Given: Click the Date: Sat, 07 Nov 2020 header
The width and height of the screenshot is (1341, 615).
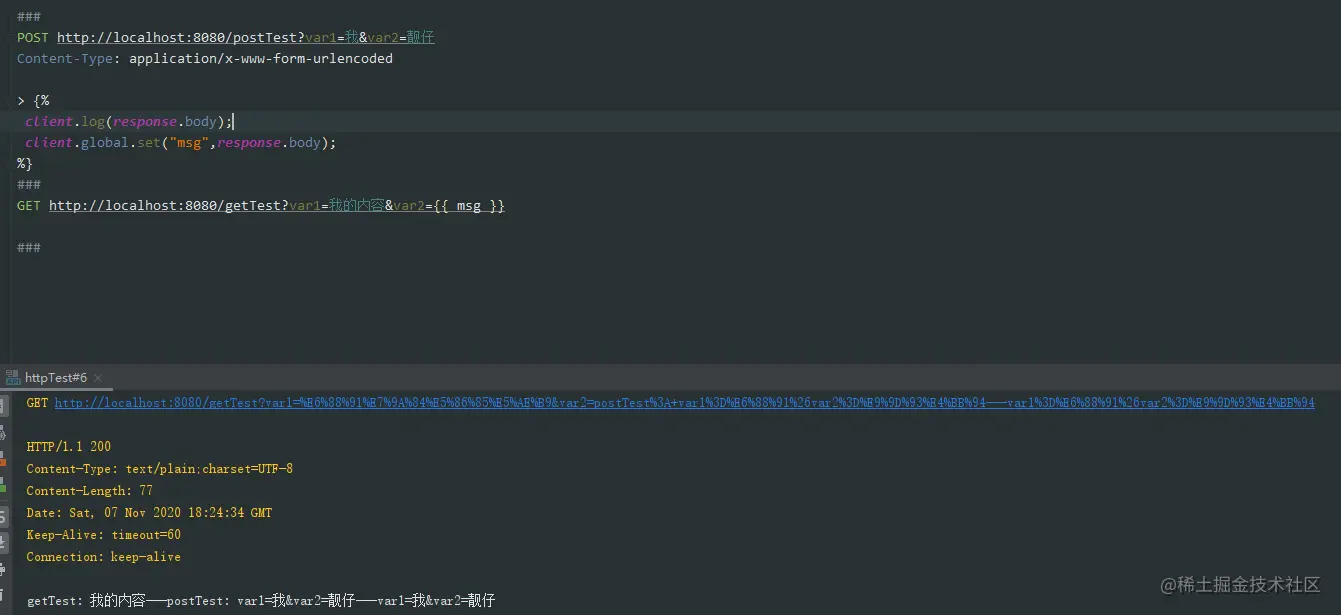Looking at the screenshot, I should click(x=149, y=512).
